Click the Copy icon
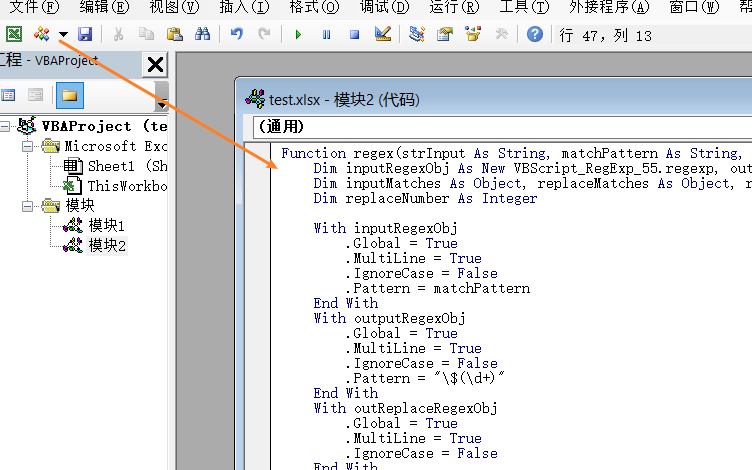The image size is (752, 470). coord(146,34)
